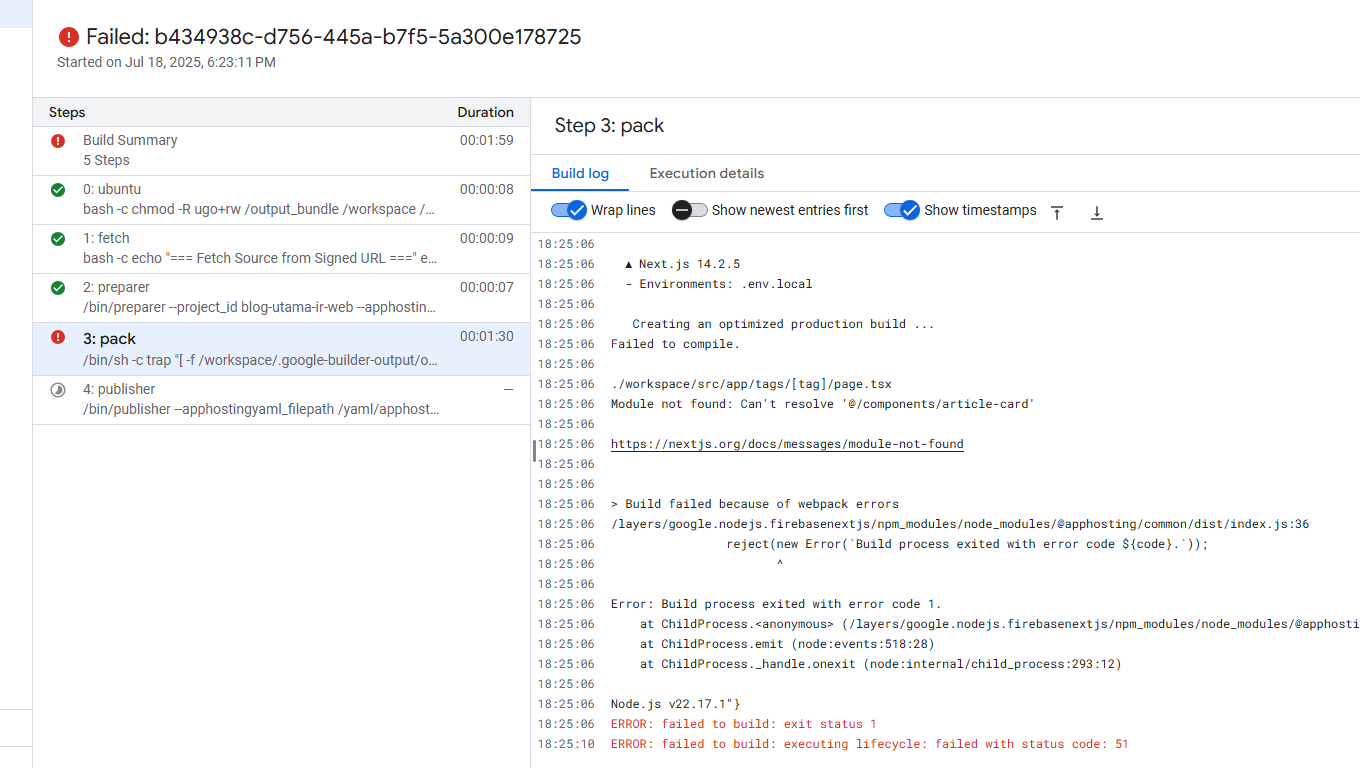The width and height of the screenshot is (1360, 768).
Task: Click green checkmark icon for preparer step
Action: [x=58, y=288]
